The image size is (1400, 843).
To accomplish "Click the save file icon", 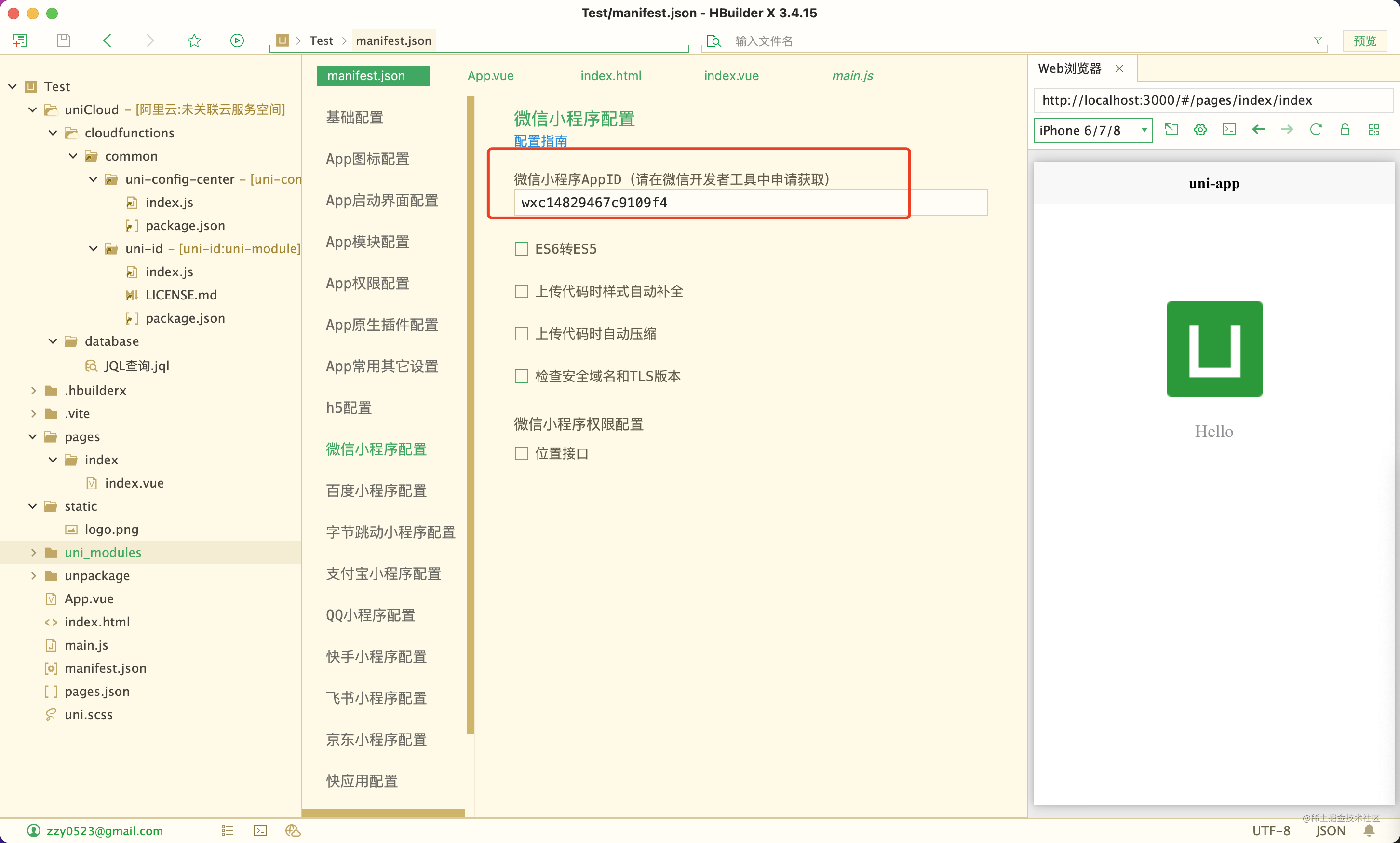I will [64, 41].
